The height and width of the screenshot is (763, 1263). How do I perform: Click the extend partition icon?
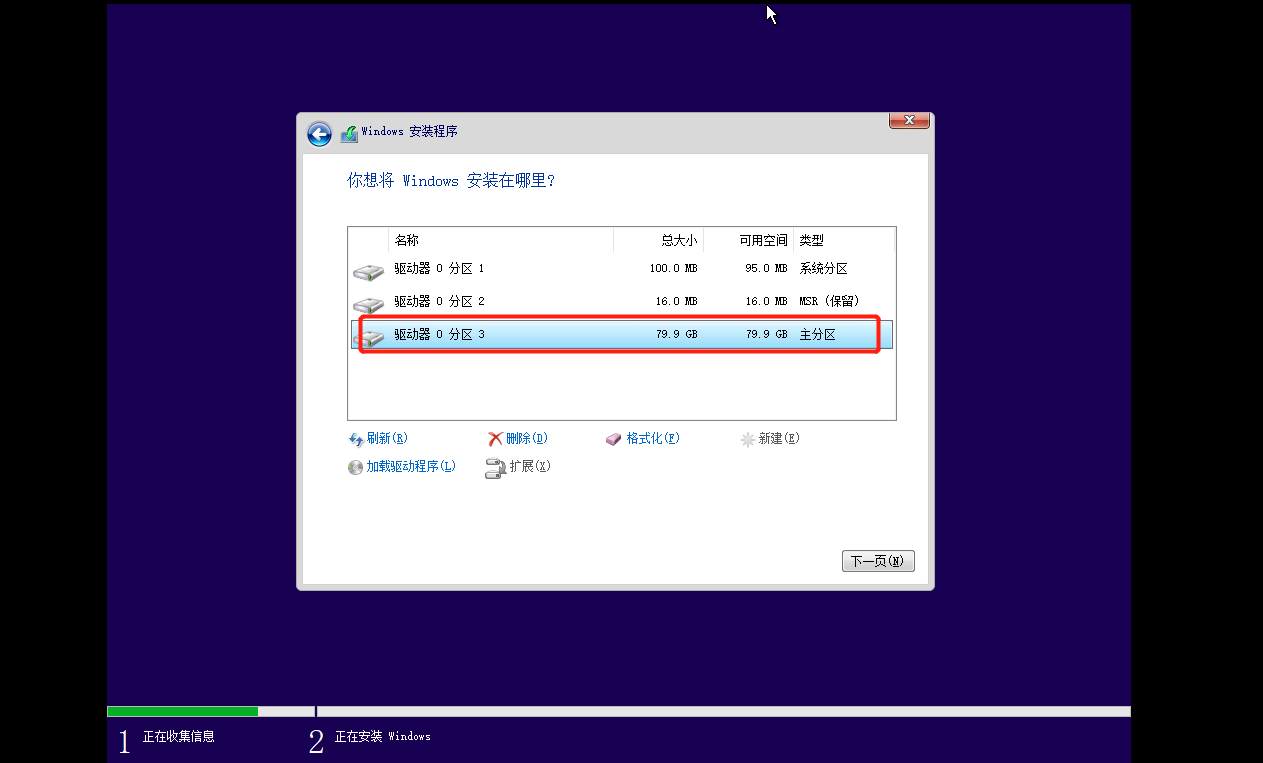(x=495, y=468)
